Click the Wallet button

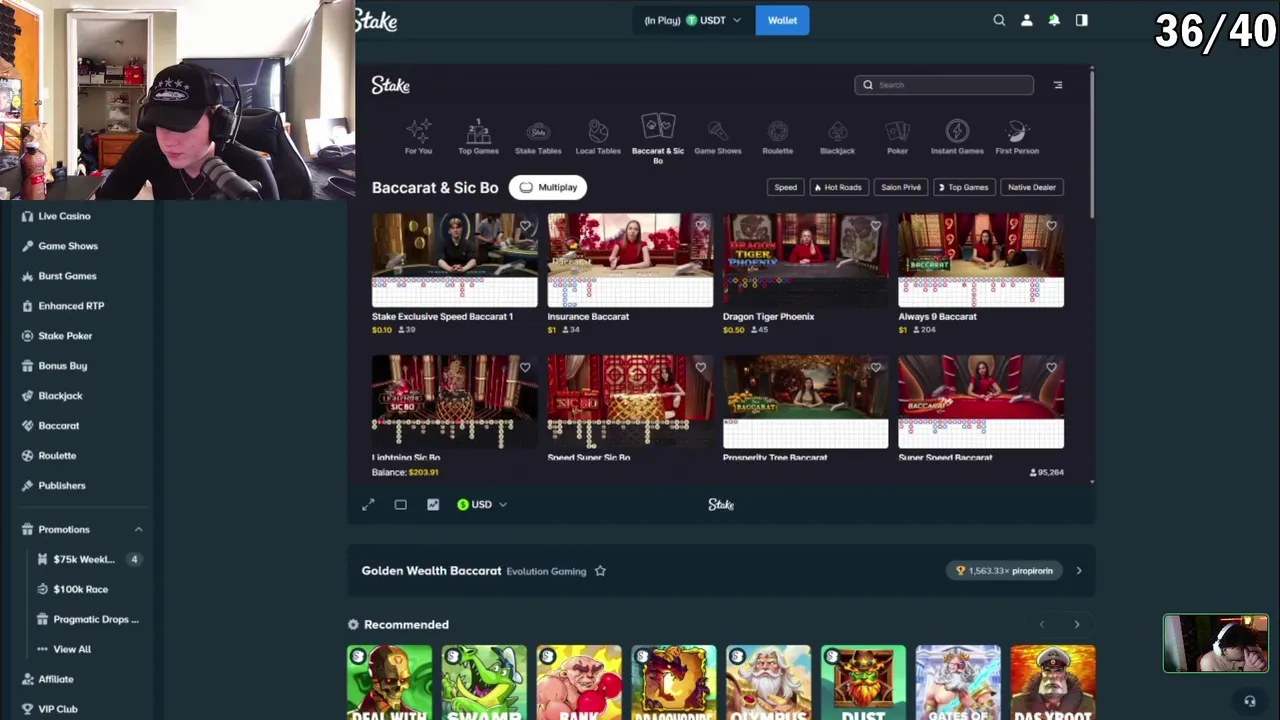[x=782, y=20]
